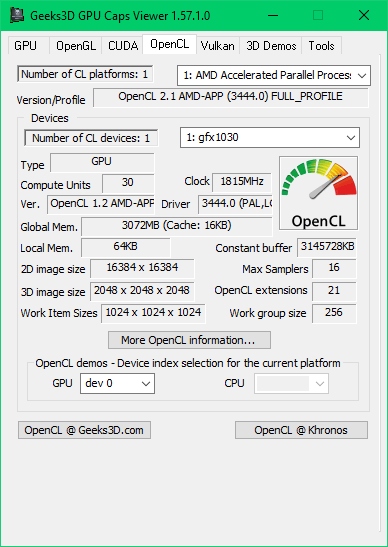Open the OpenGL tab
This screenshot has height=547, width=388.
tap(76, 46)
